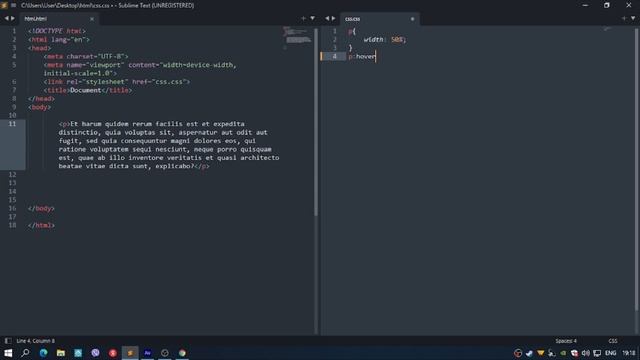The width and height of the screenshot is (640, 360).
Task: Open Viber from taskbar
Action: coord(96,353)
